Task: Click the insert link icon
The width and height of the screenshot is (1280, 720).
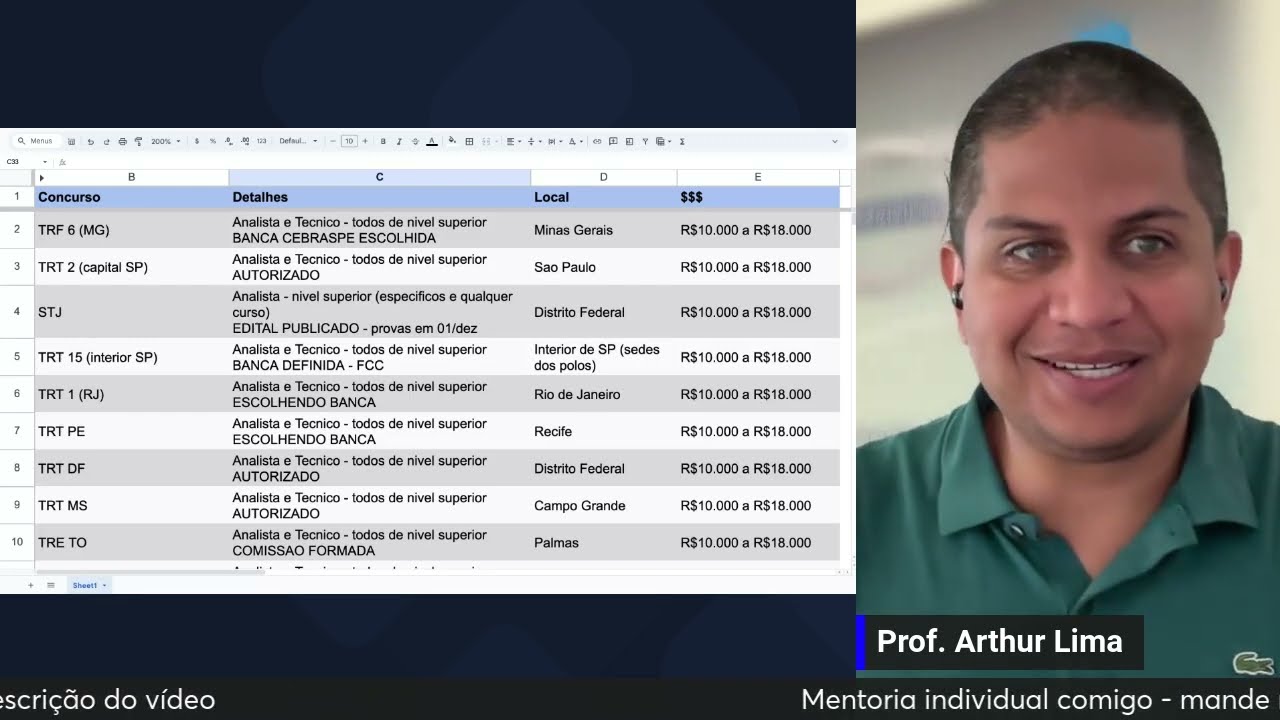Action: point(597,142)
